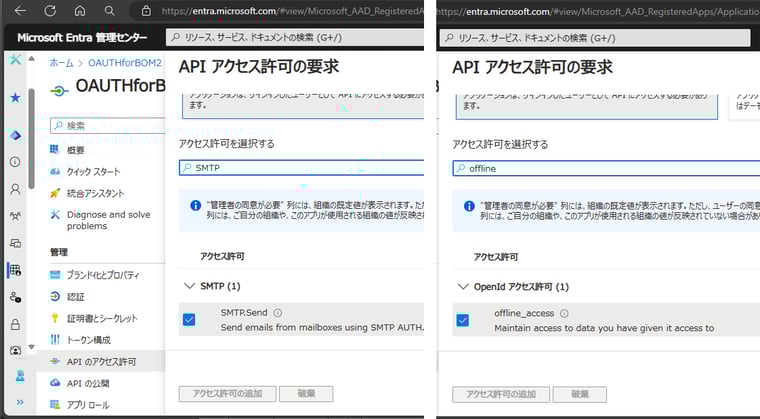Collapse the OpenId アクセス許可 (1) group
Image resolution: width=760 pixels, height=419 pixels.
click(463, 286)
